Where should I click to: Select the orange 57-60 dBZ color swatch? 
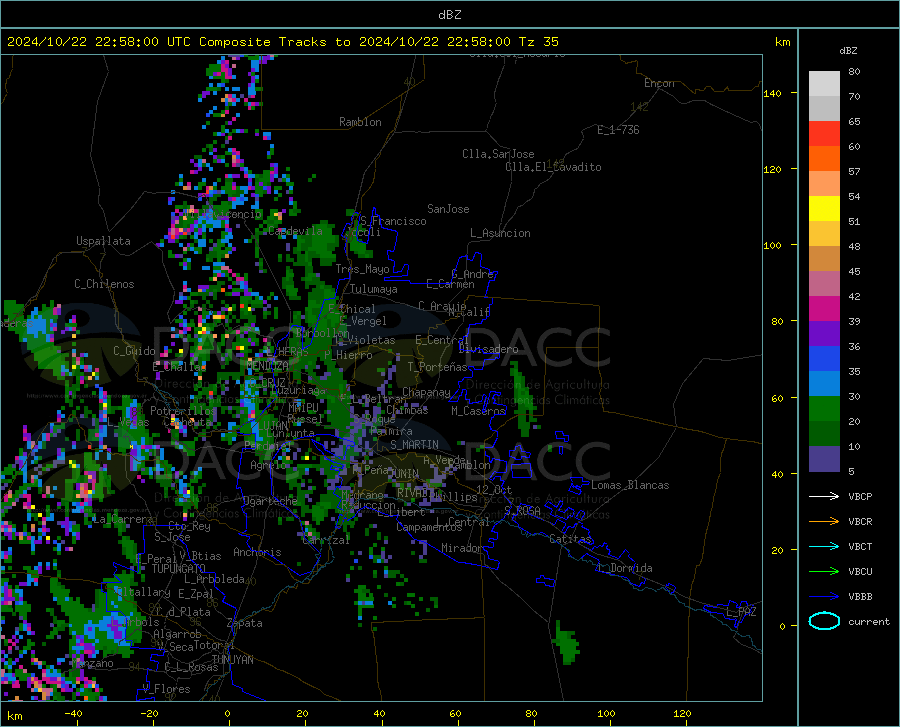click(x=824, y=159)
